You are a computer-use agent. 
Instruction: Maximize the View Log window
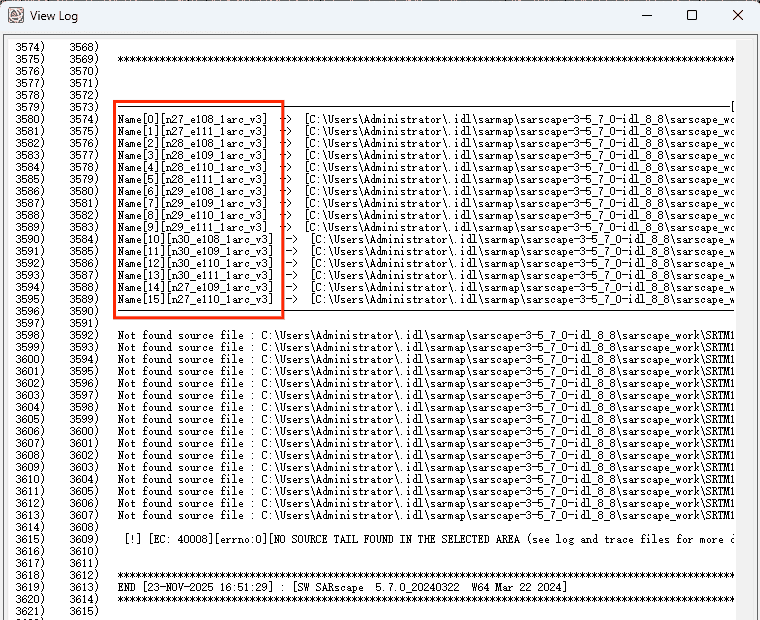tap(691, 16)
